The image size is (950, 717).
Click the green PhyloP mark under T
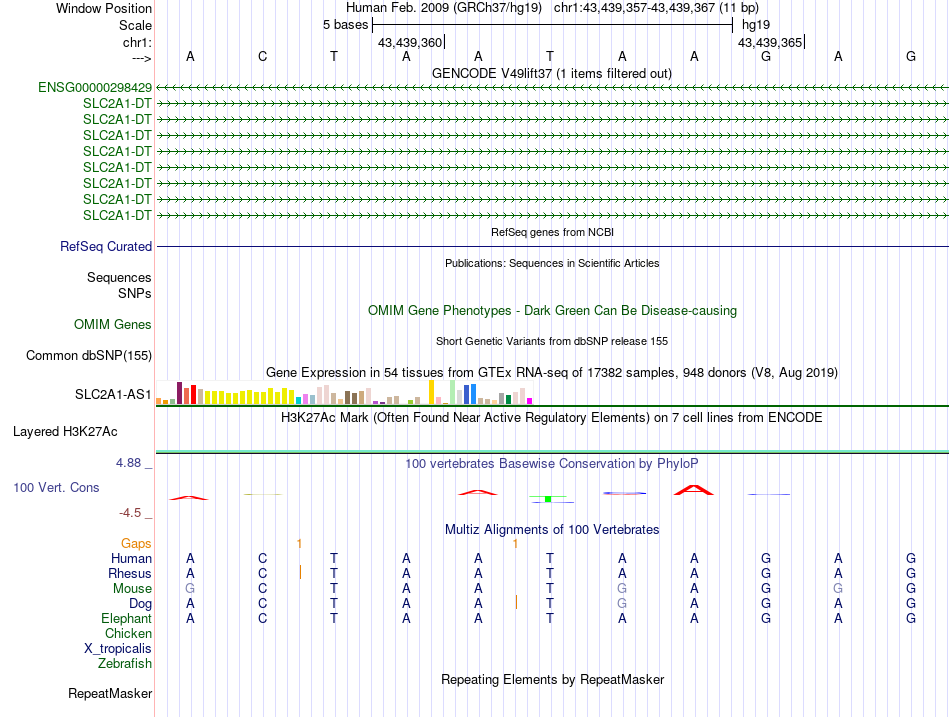coord(548,499)
